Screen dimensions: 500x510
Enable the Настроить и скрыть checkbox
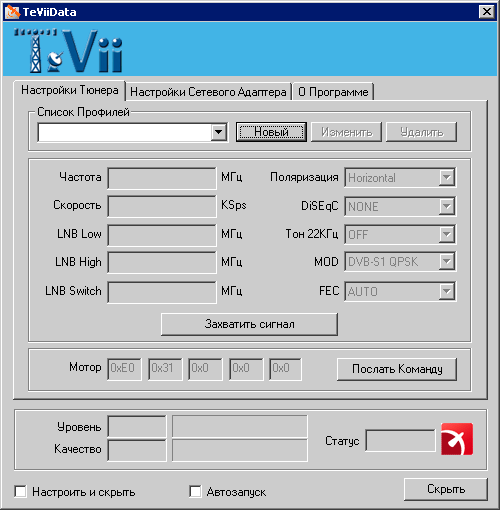point(21,492)
